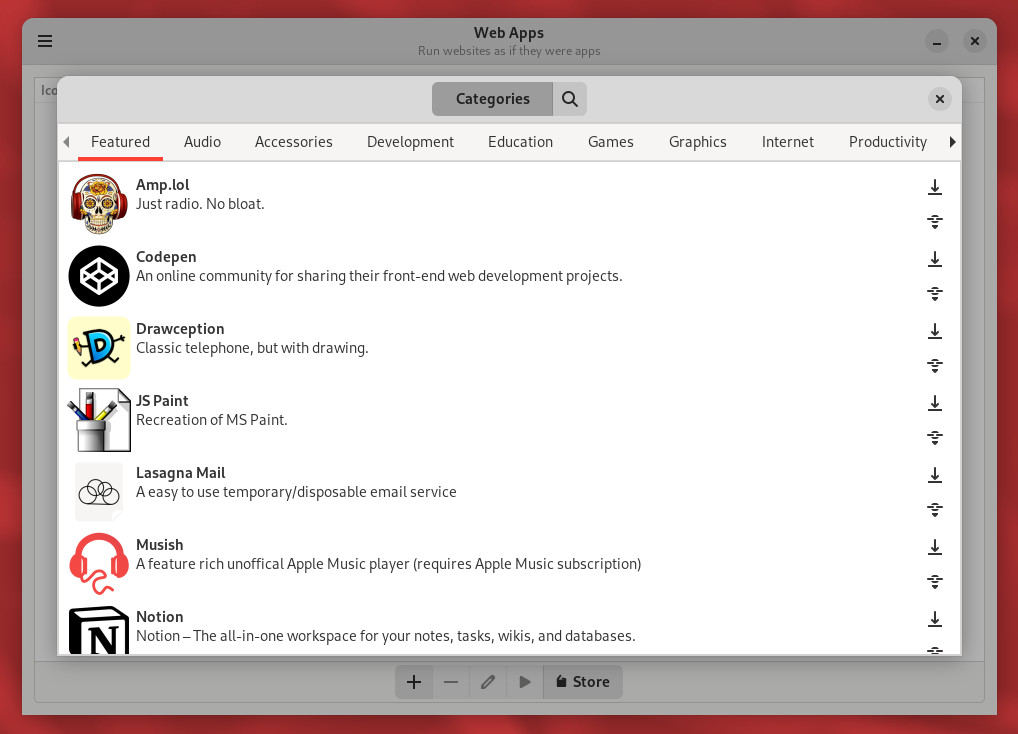The image size is (1018, 734).
Task: Download the Drawception web app
Action: coord(934,331)
